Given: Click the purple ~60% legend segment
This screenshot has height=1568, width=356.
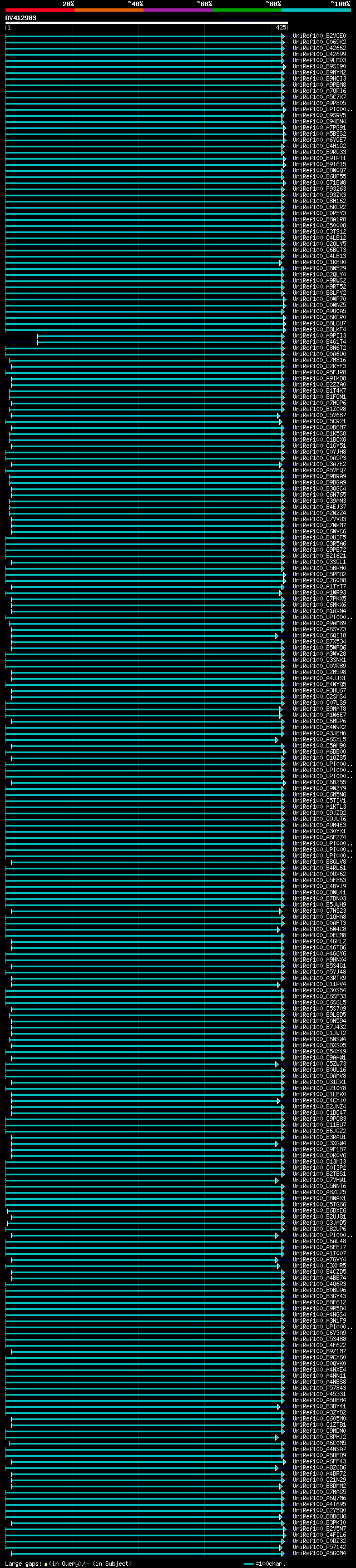Looking at the screenshot, I should pyautogui.click(x=177, y=10).
